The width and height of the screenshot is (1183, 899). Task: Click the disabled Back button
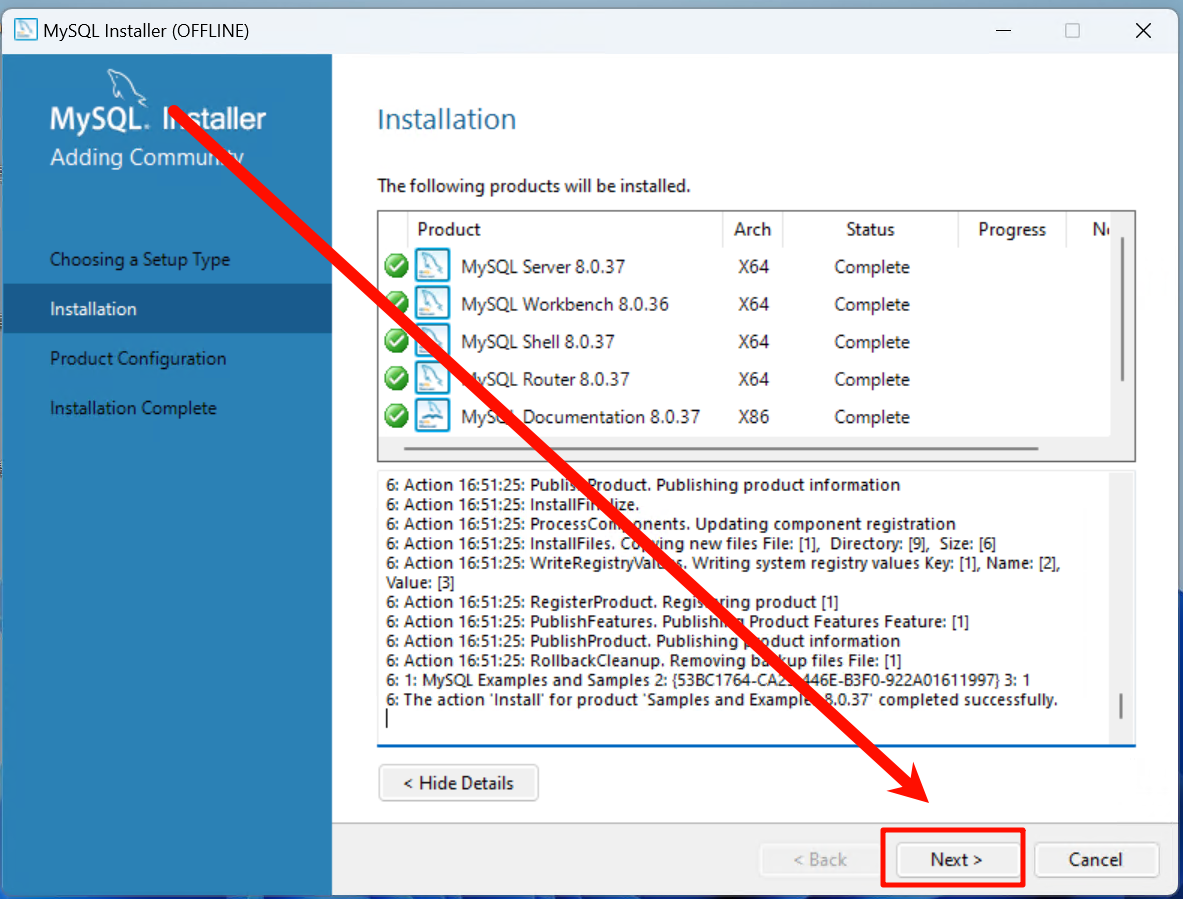[819, 860]
